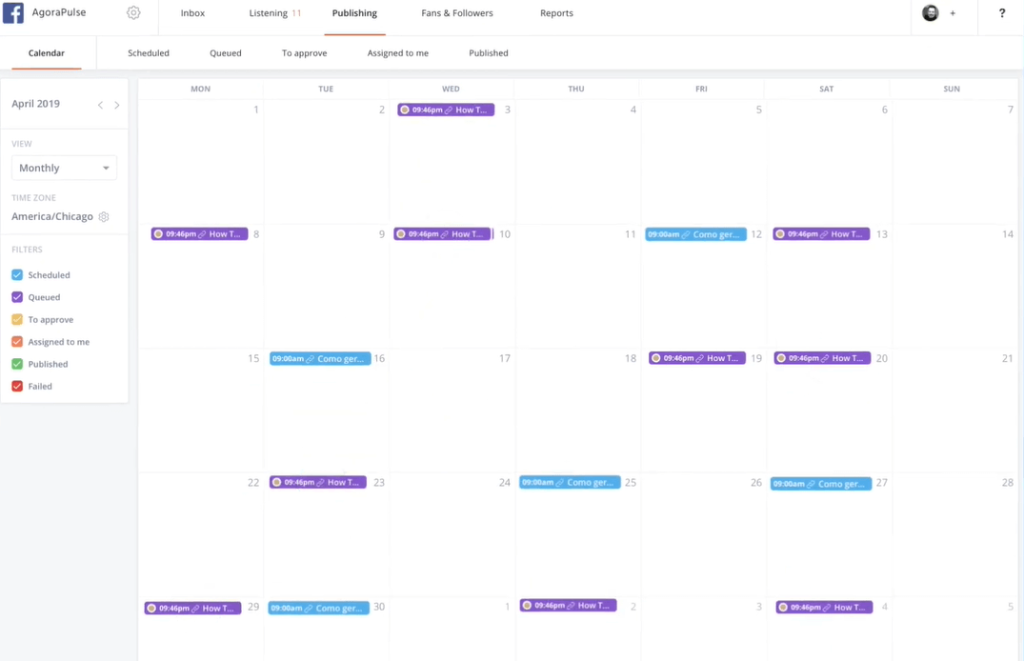Click the plus icon next to avatar
This screenshot has width=1024, height=661.
(x=953, y=13)
